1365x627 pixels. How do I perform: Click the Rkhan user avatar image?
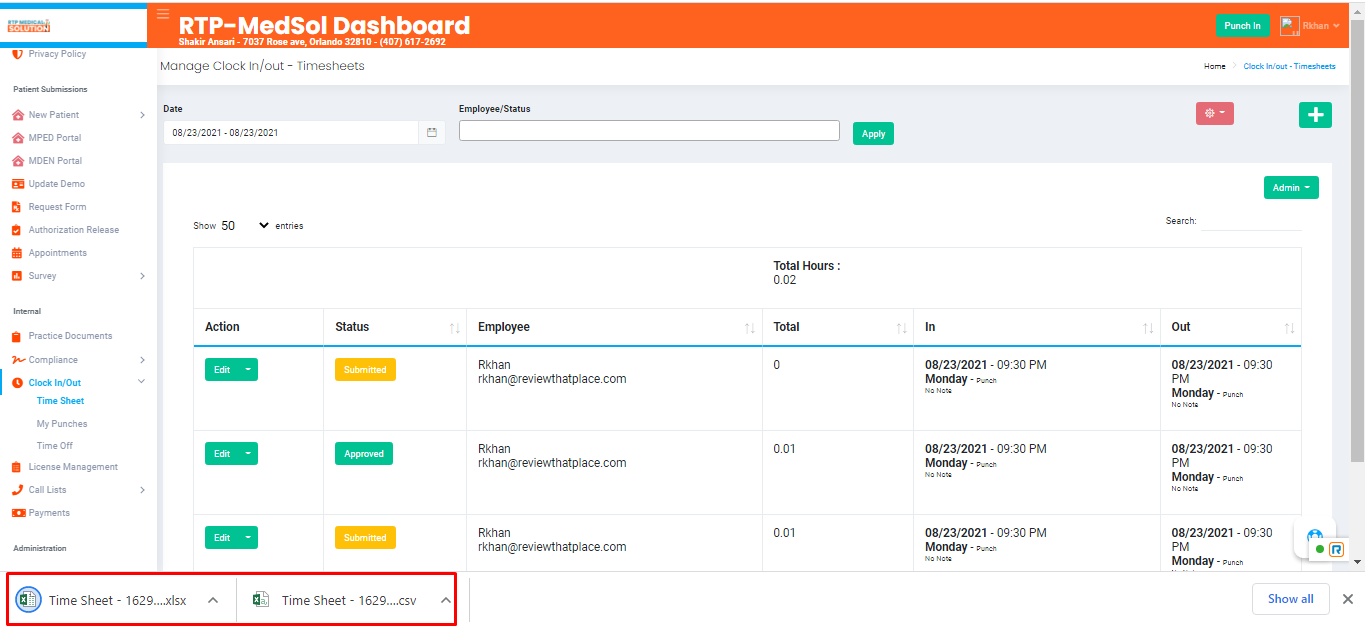pos(1289,26)
